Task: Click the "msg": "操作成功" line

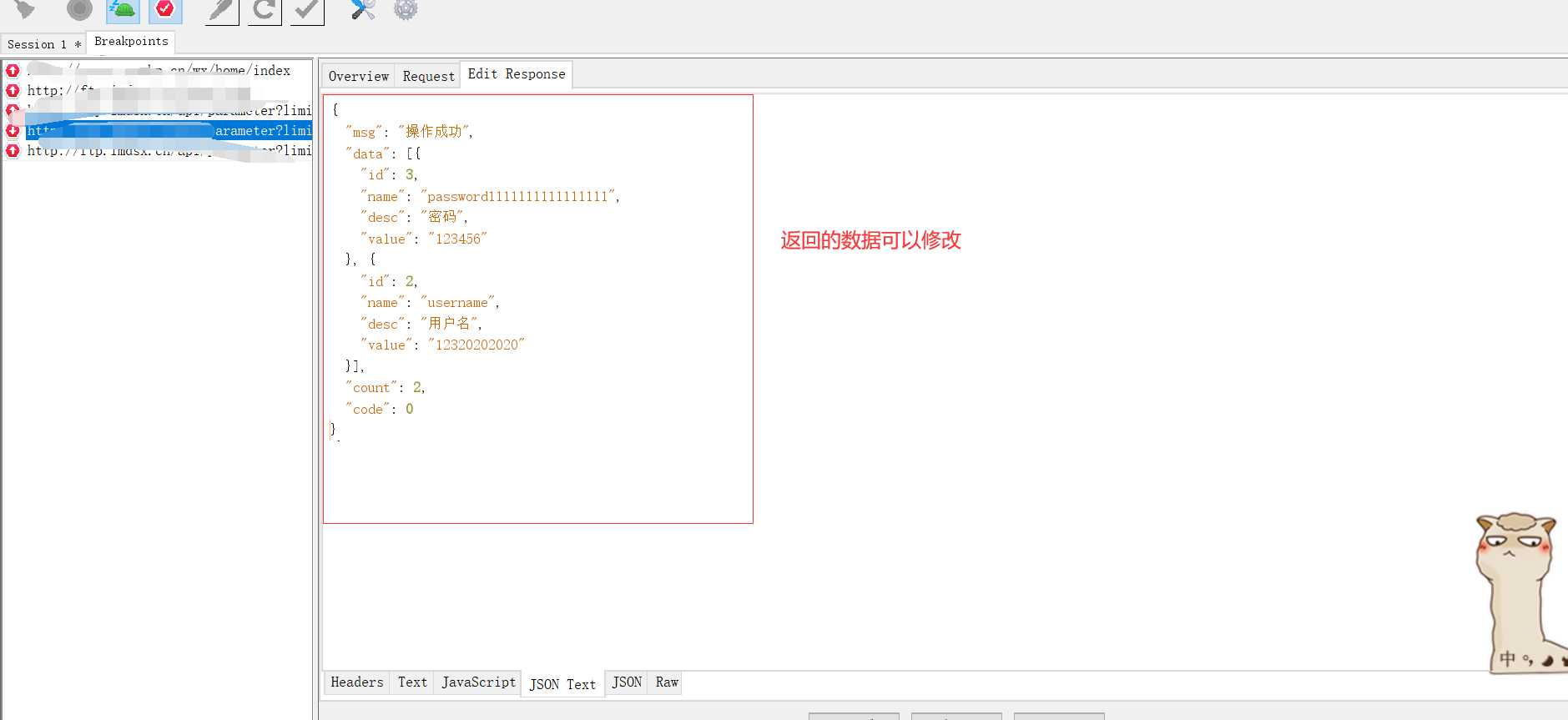Action: pos(410,132)
